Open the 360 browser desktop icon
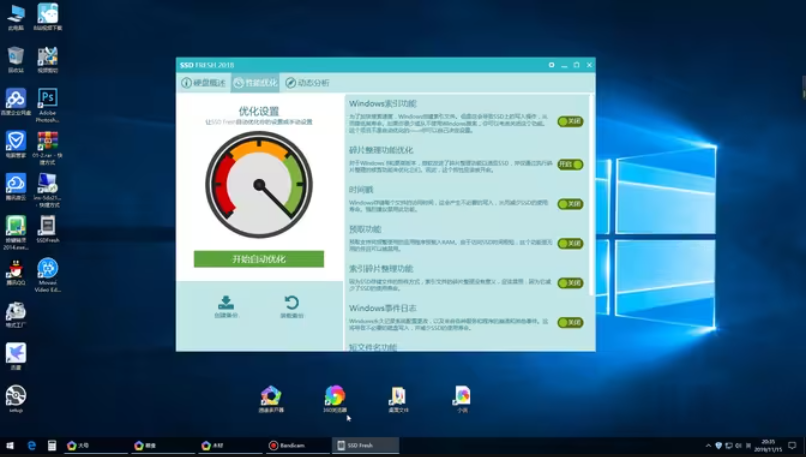The width and height of the screenshot is (806, 457). (x=335, y=399)
